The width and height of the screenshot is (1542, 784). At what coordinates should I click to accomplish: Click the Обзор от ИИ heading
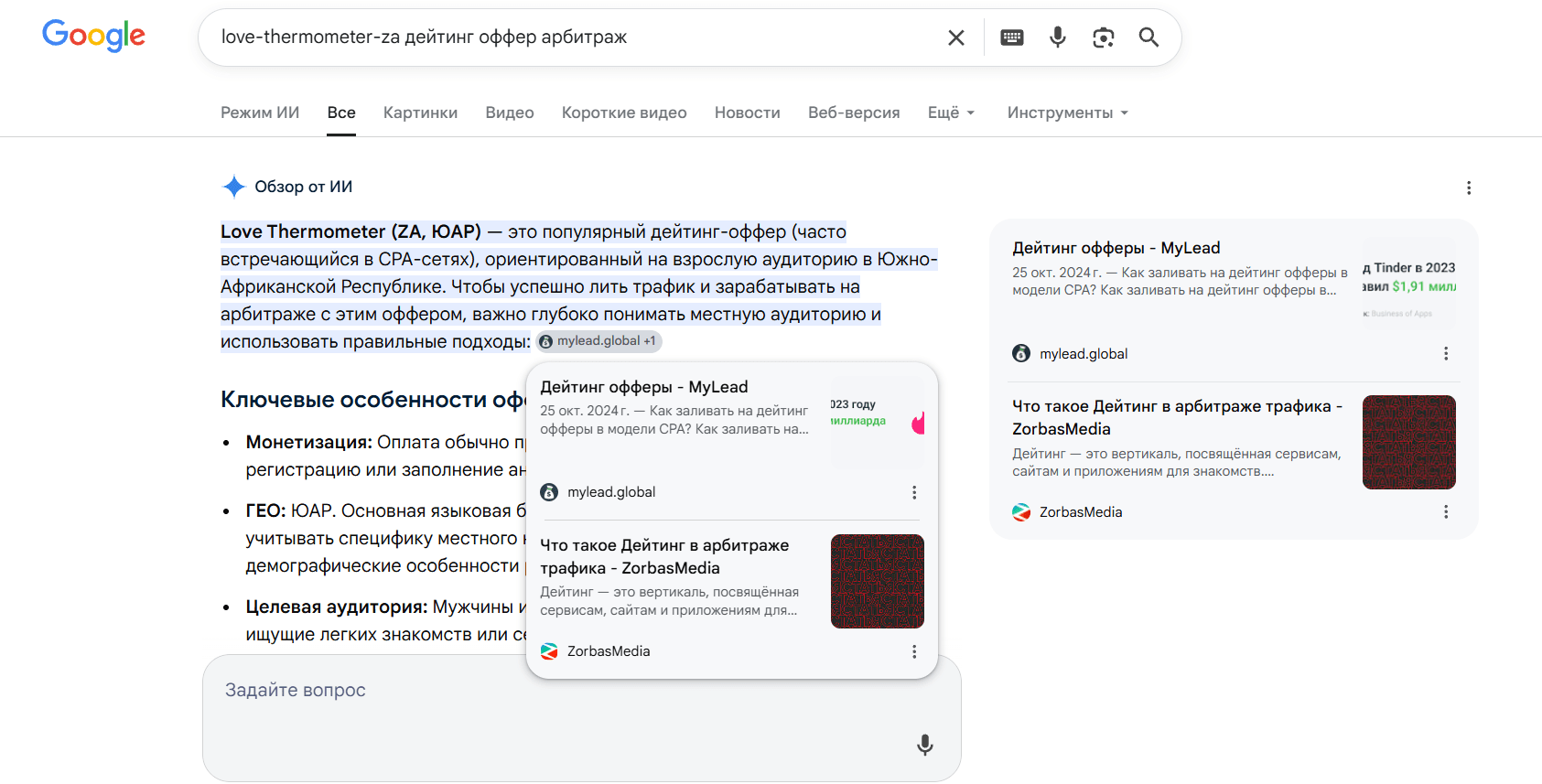[304, 187]
